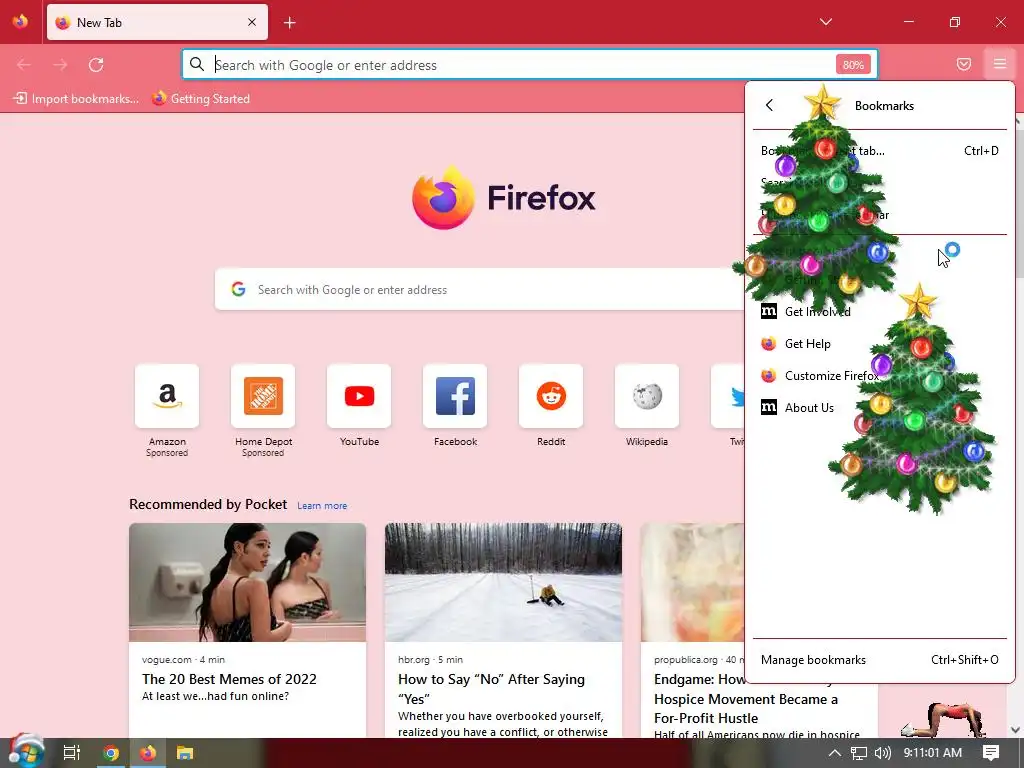Open The 20 Best Memes of 2022
Screen dimensions: 1024x768
click(229, 679)
